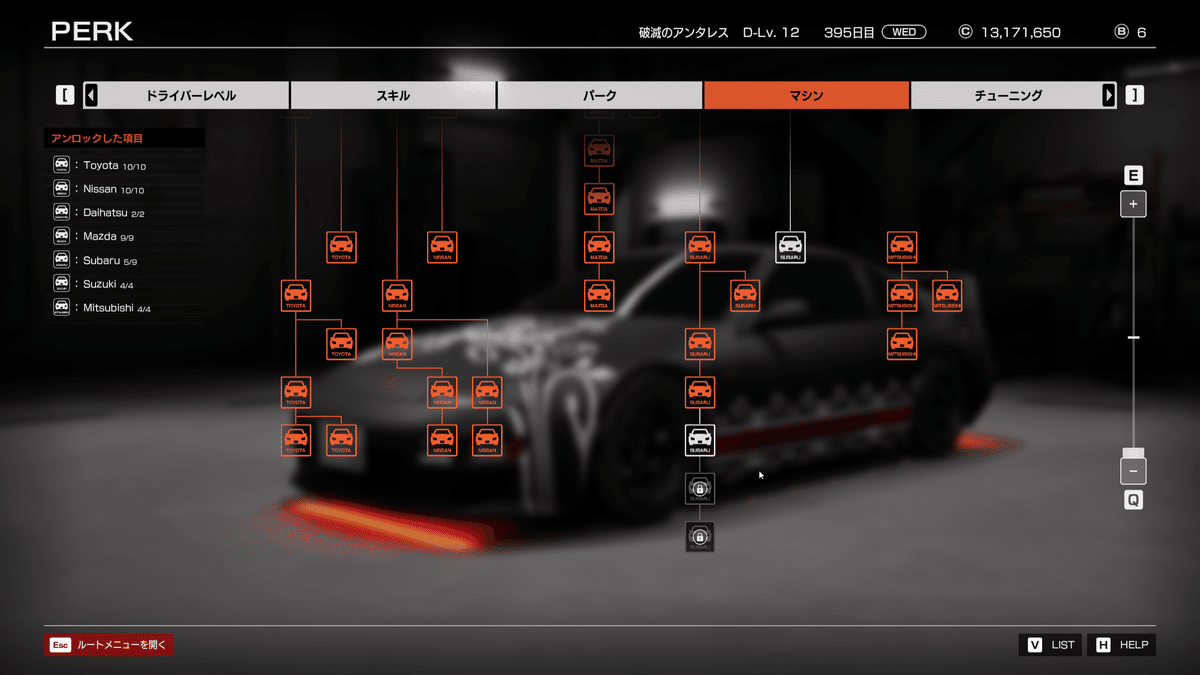
Task: Switch to the ドライバーレベル tab
Action: click(191, 95)
